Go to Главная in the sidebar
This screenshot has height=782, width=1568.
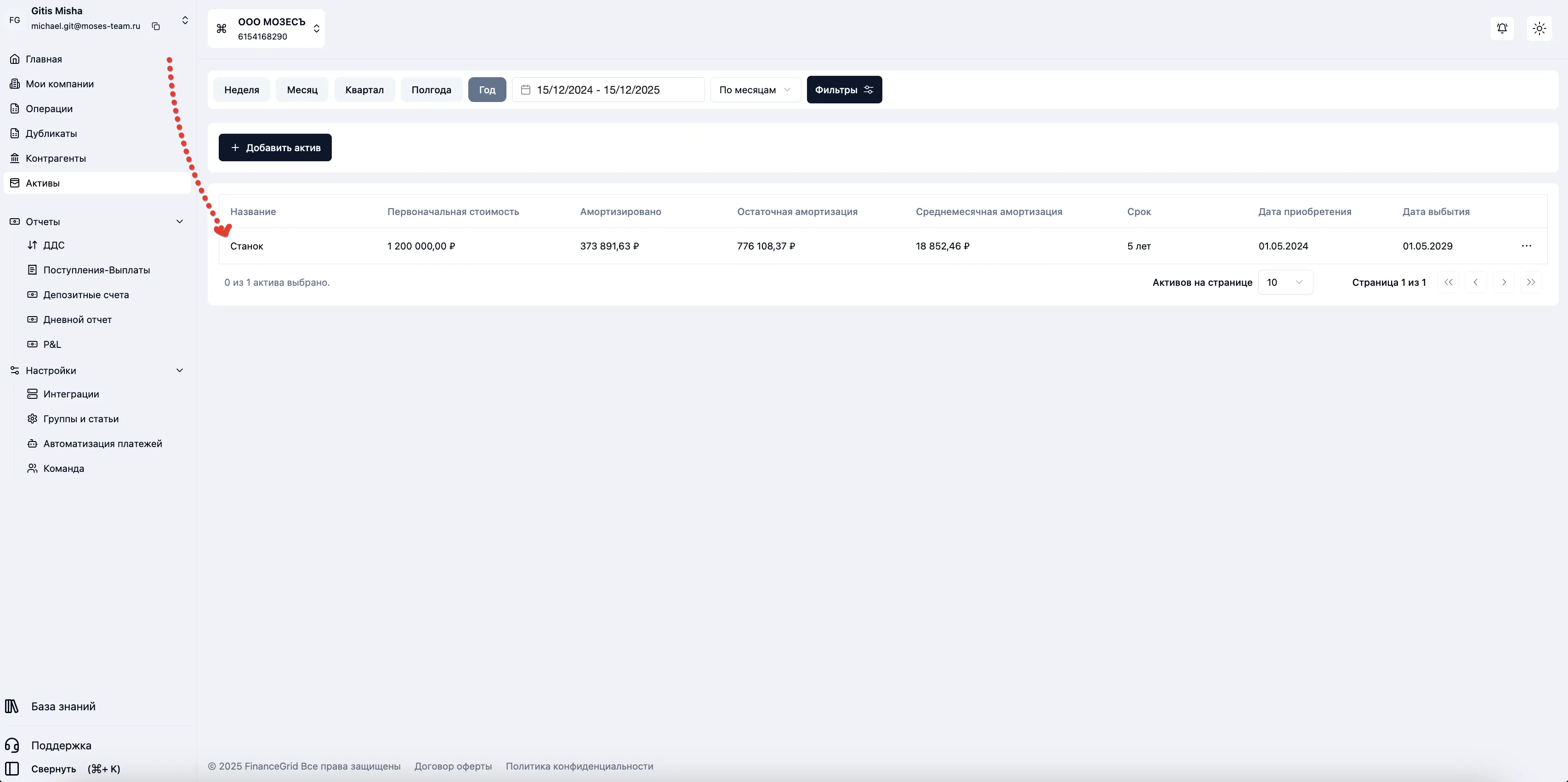coord(97,59)
